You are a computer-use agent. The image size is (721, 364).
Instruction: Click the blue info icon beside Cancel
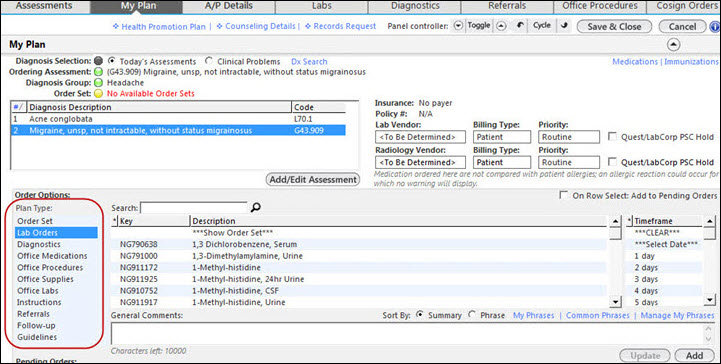[715, 27]
